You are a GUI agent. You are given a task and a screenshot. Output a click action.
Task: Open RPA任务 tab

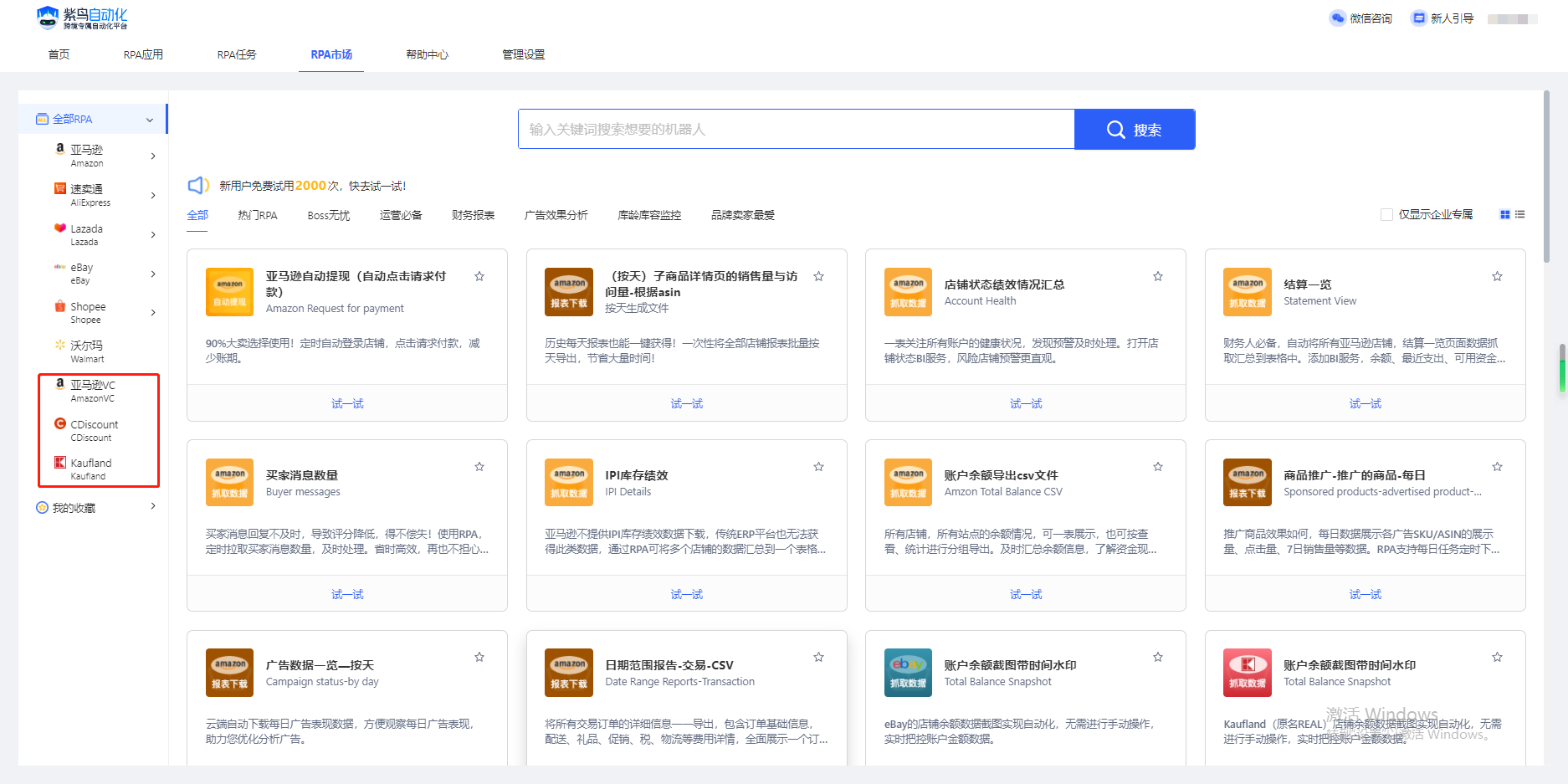coord(237,54)
